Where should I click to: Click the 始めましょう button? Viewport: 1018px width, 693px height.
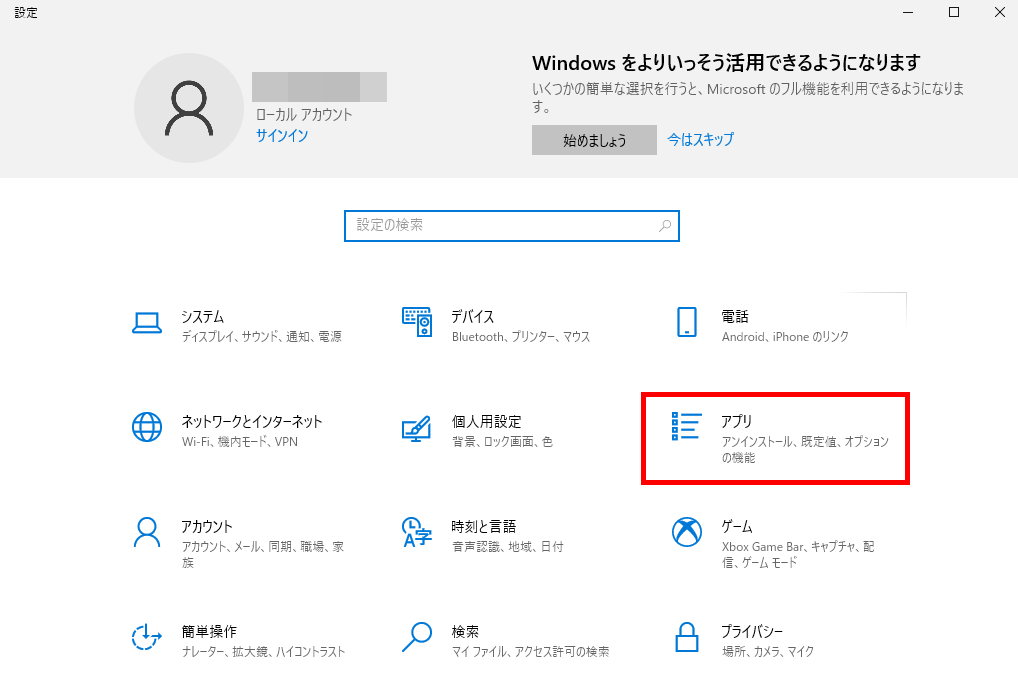(594, 140)
